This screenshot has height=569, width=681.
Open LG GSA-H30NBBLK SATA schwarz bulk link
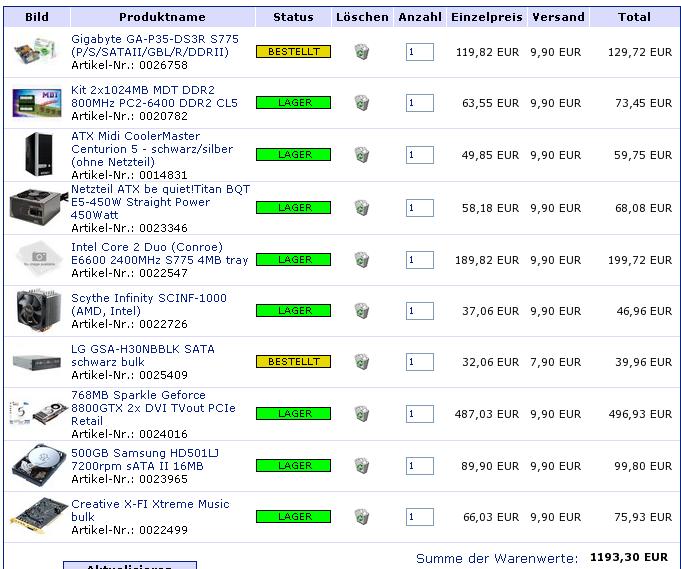point(143,355)
